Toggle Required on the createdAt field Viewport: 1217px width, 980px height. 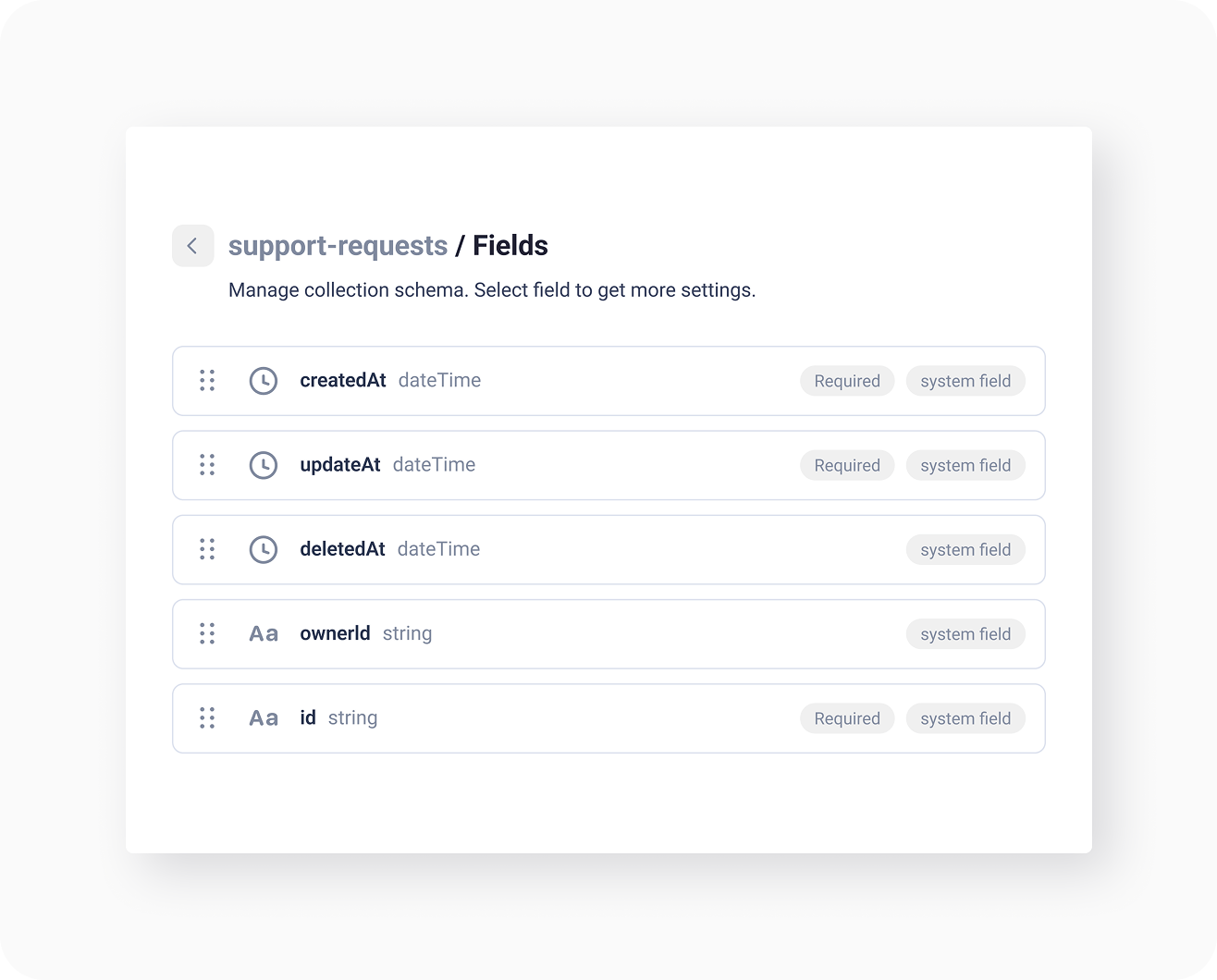click(x=846, y=380)
